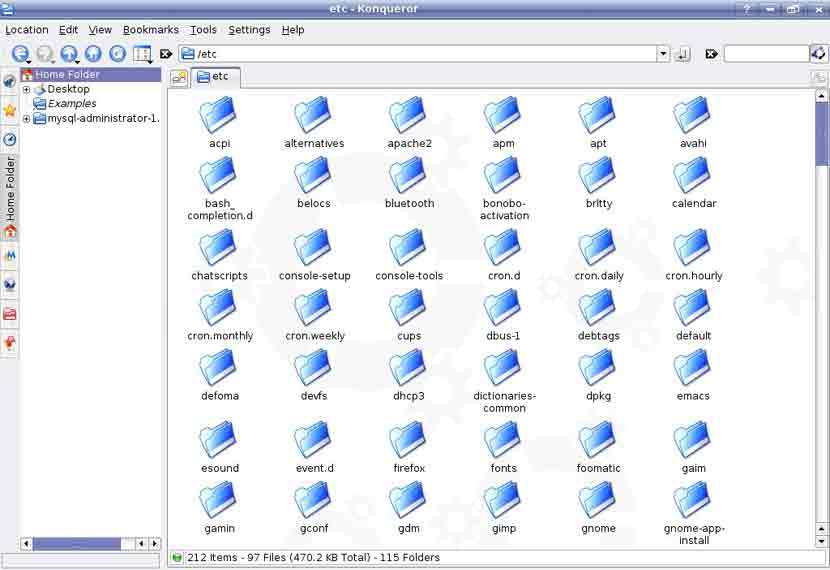This screenshot has width=830, height=570.
Task: Close the tab using right tab-bar button
Action: (x=819, y=78)
